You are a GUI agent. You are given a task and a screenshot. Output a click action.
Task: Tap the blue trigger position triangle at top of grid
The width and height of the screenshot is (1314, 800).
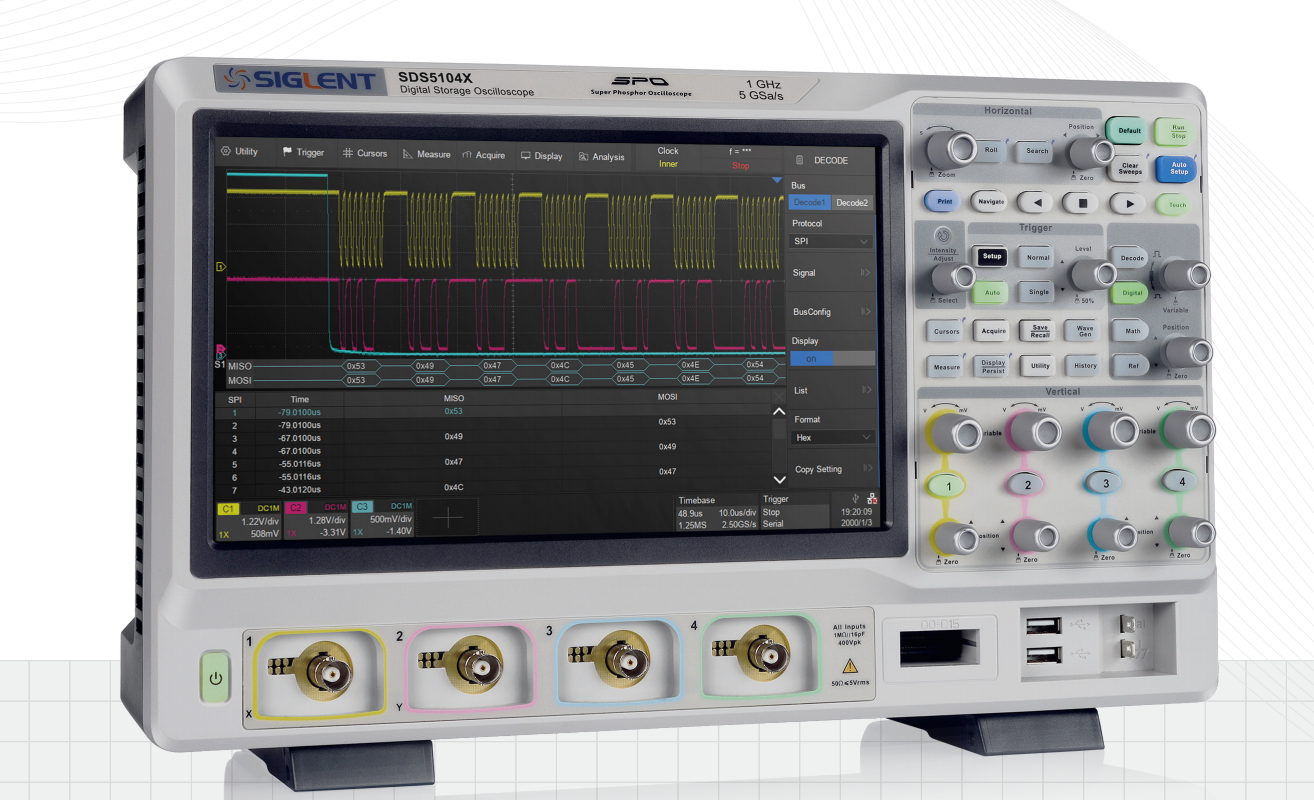tap(777, 181)
